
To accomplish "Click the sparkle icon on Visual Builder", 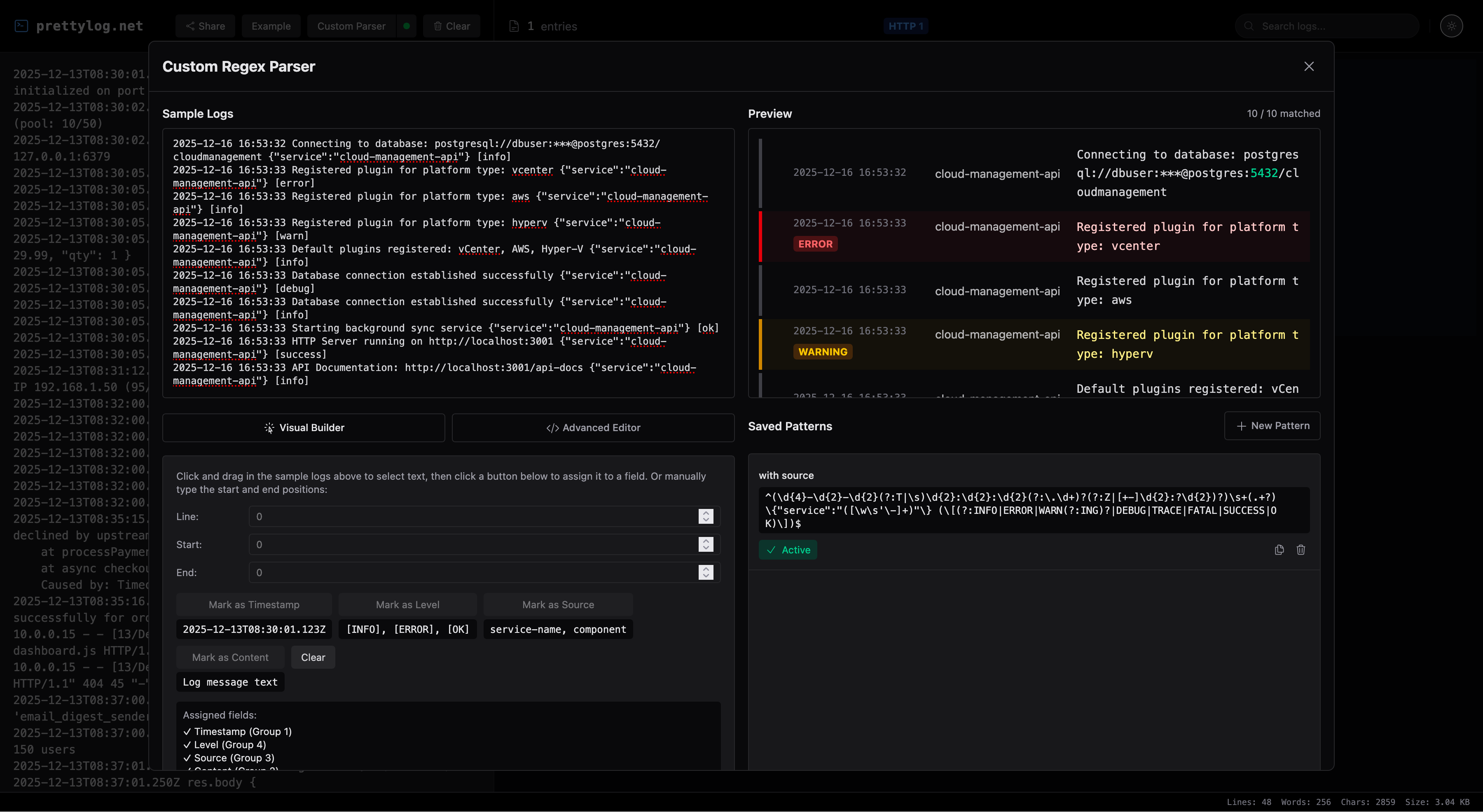I will tap(269, 427).
